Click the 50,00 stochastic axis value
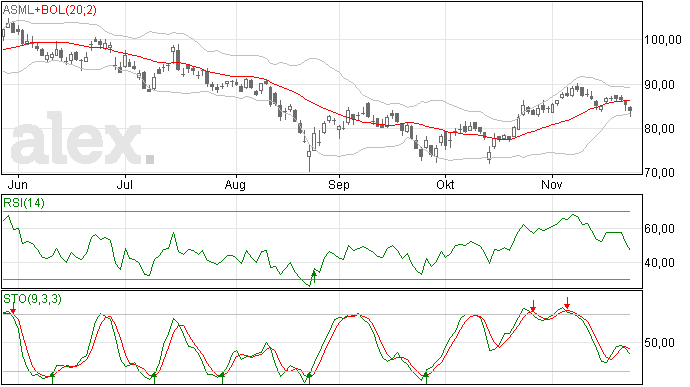 click(660, 343)
